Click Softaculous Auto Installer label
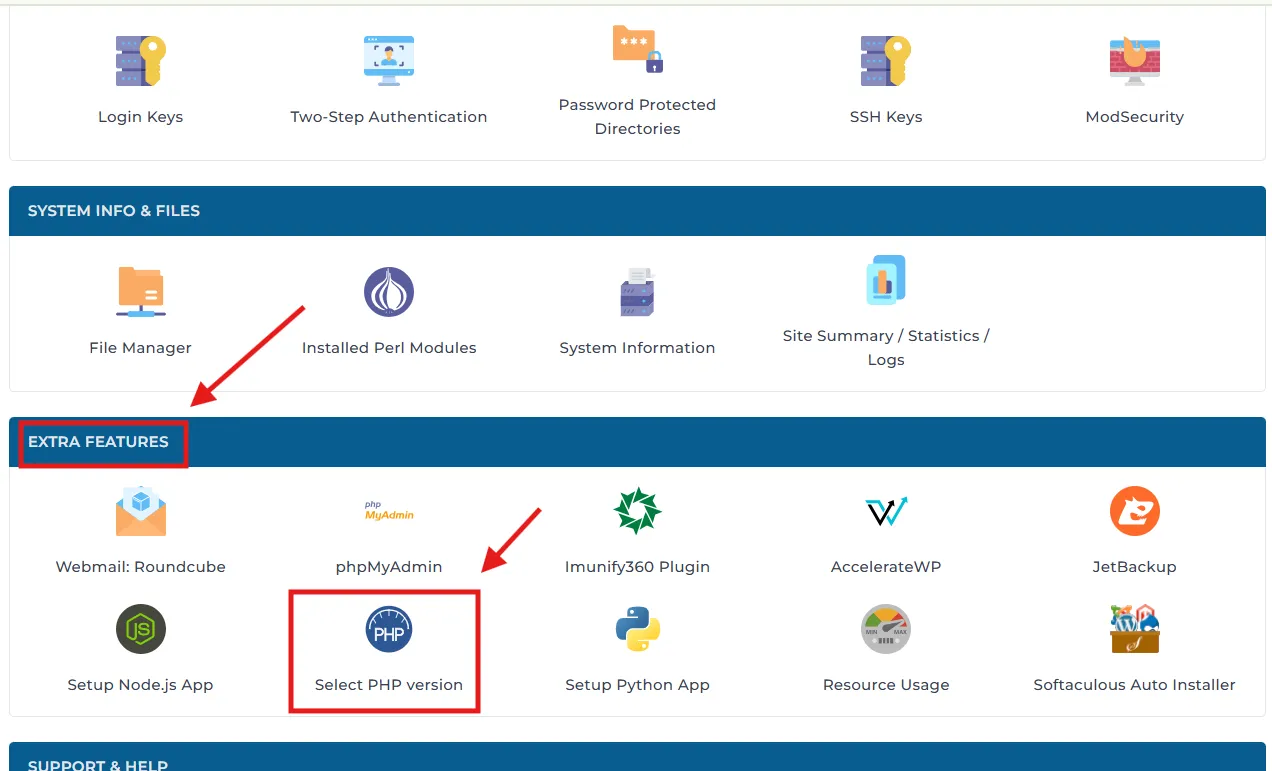1272x771 pixels. (1134, 685)
